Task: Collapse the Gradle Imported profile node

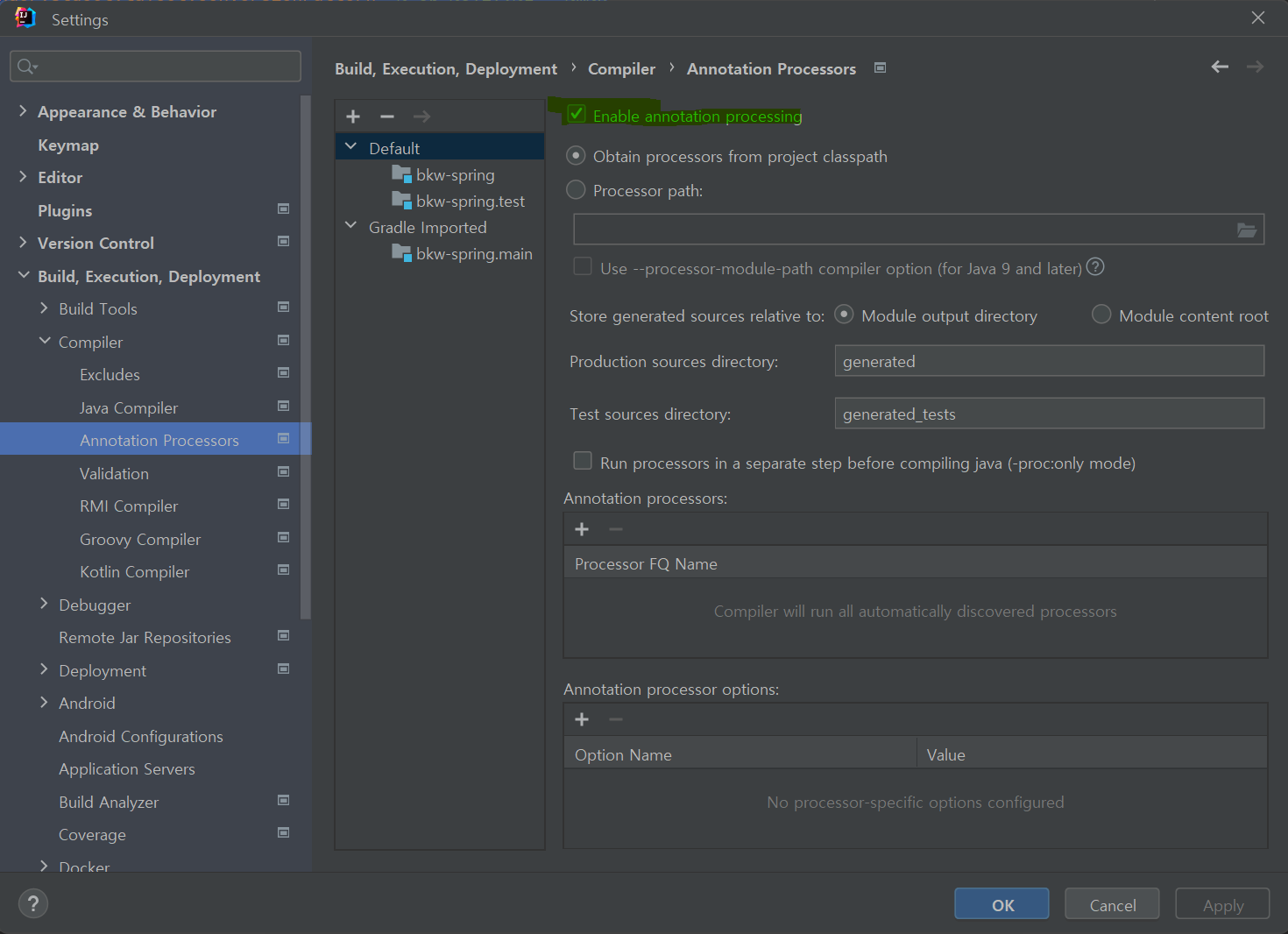Action: [x=351, y=225]
